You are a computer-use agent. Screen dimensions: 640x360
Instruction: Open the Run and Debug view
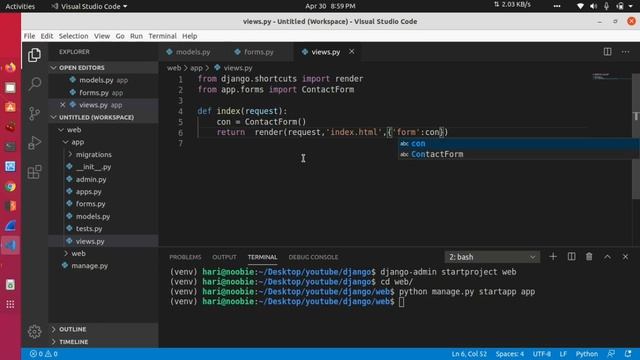[x=34, y=142]
